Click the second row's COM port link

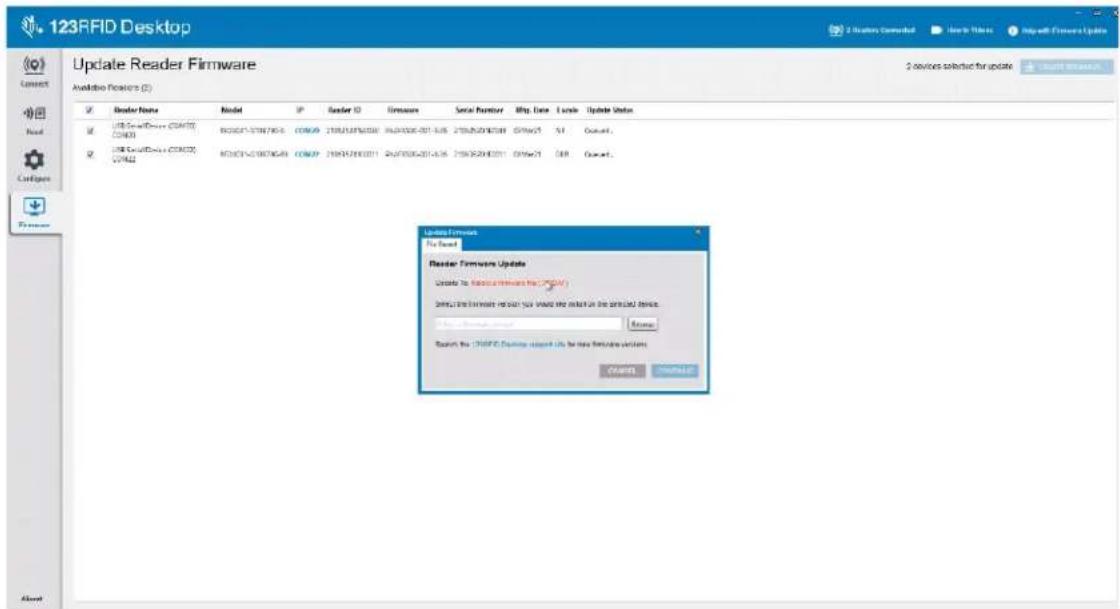click(x=307, y=154)
